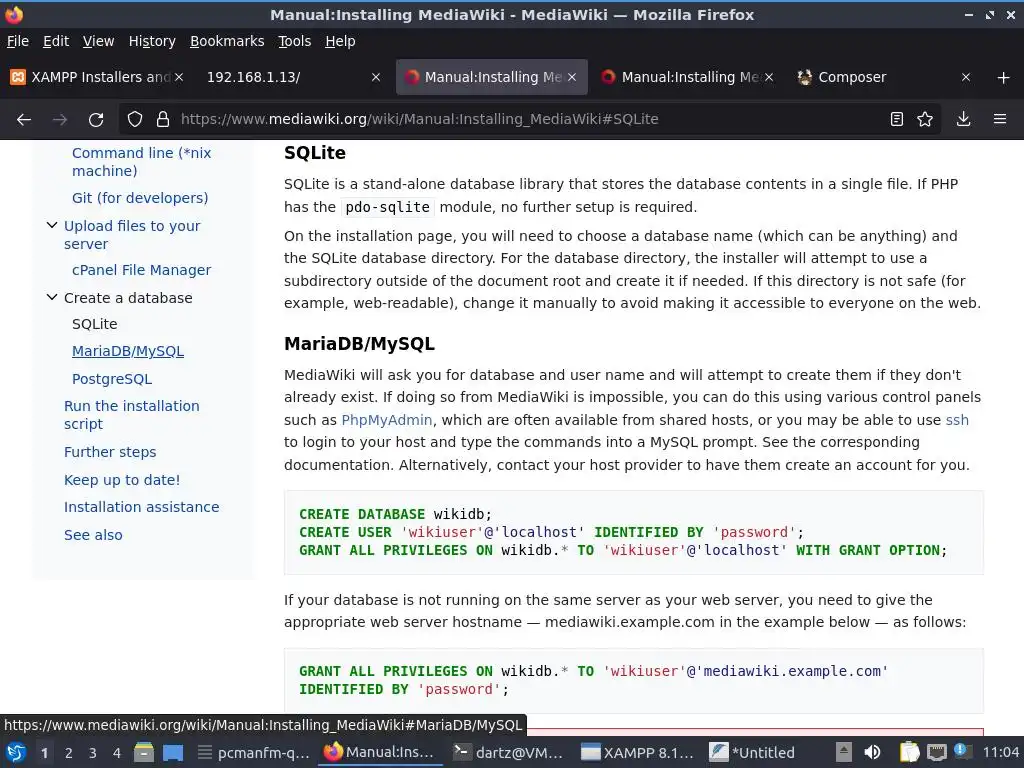Close the Composer tab
The width and height of the screenshot is (1024, 768).
[x=966, y=77]
